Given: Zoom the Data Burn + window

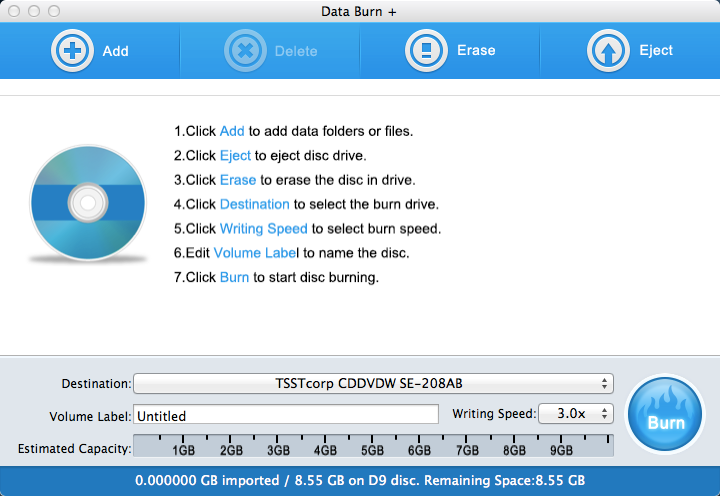Looking at the screenshot, I should [53, 11].
